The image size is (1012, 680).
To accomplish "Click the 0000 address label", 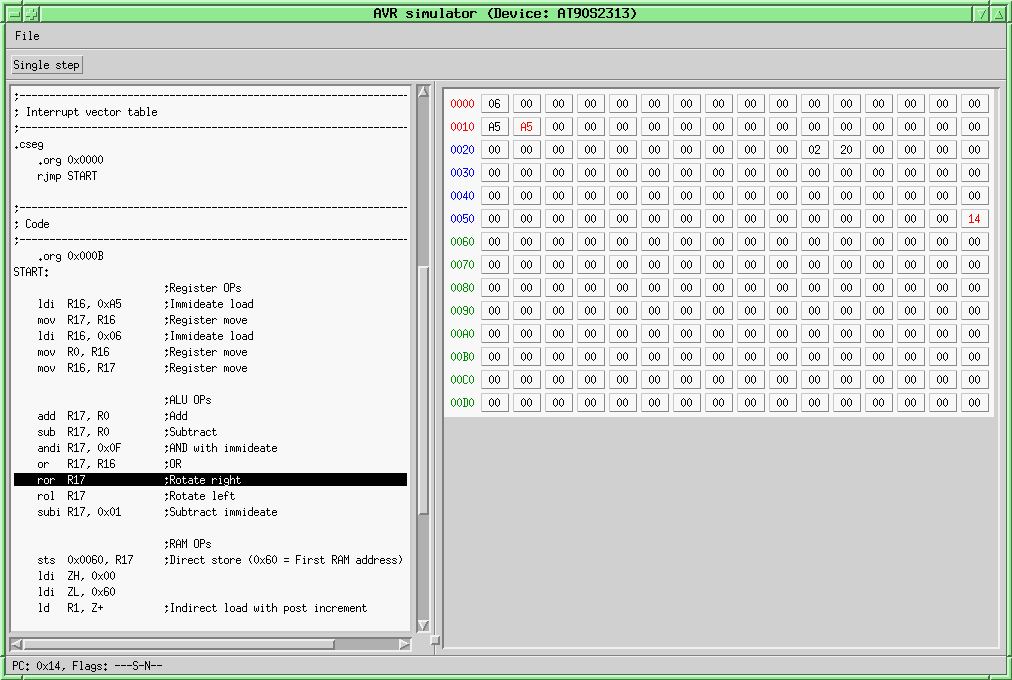I will 462,104.
